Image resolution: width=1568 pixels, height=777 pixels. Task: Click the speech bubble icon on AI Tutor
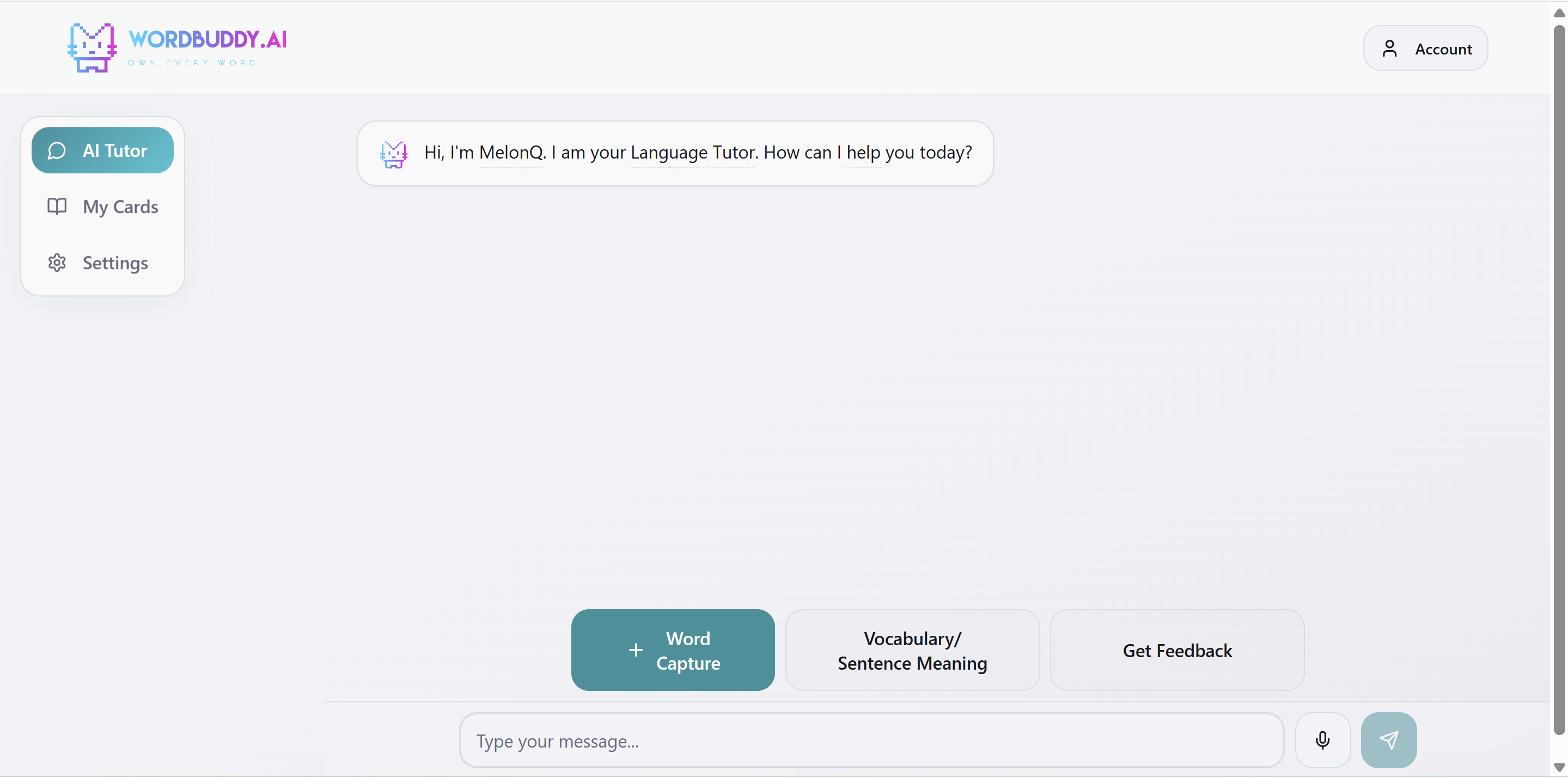[57, 150]
